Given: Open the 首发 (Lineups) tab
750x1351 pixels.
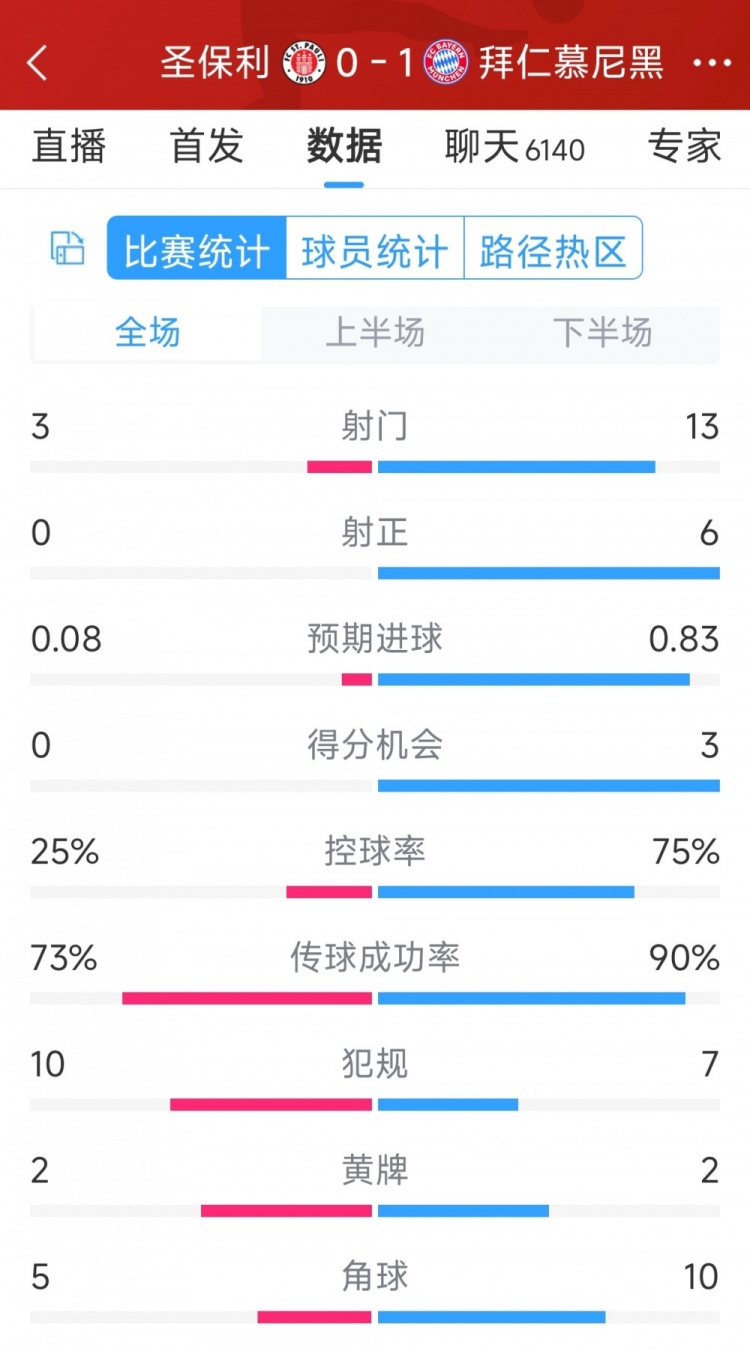Looking at the screenshot, I should click(205, 147).
